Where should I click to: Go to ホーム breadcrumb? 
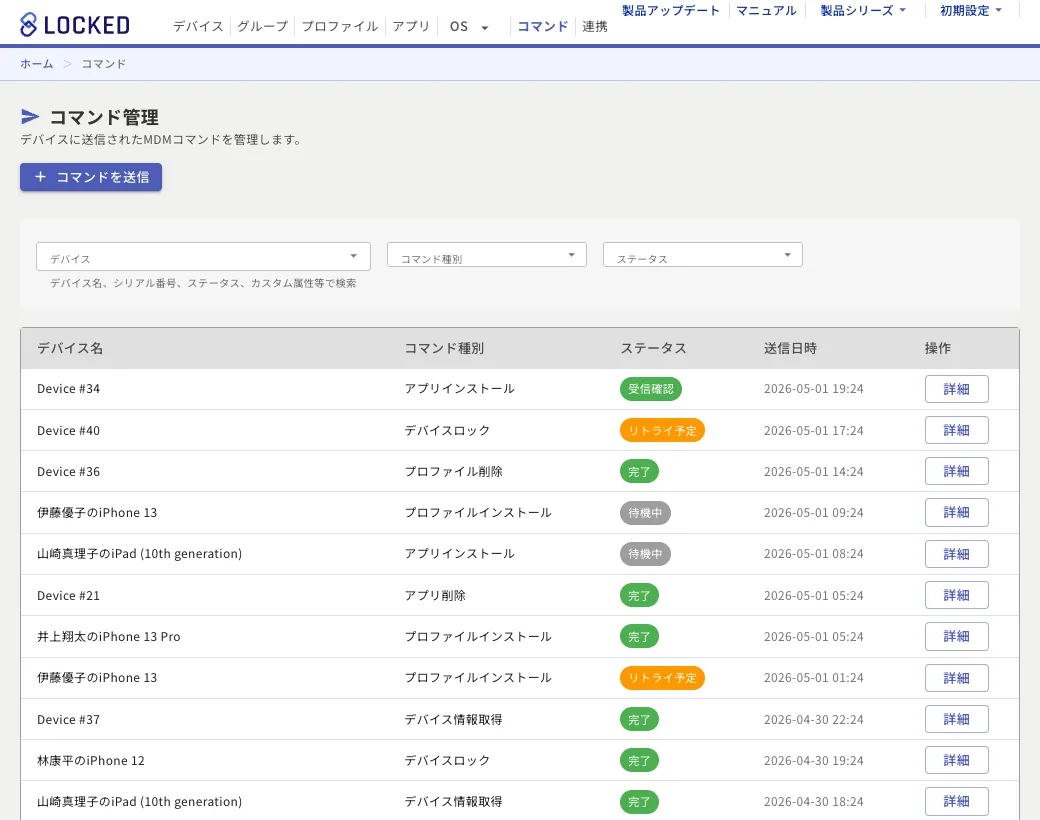pyautogui.click(x=36, y=64)
